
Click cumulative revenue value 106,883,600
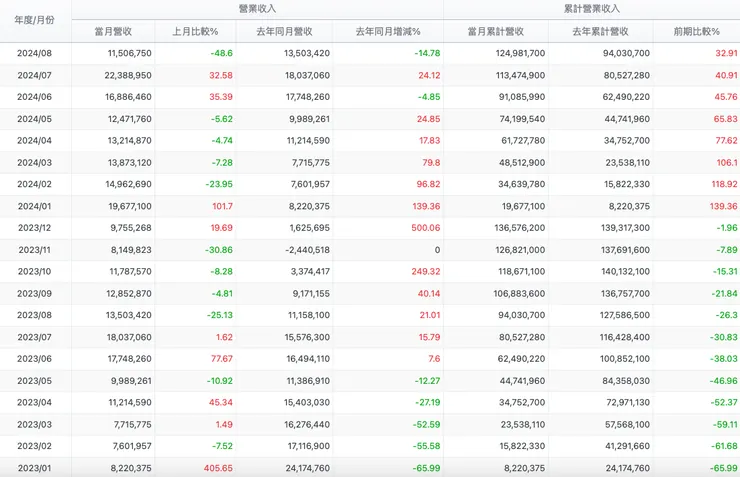tap(520, 294)
